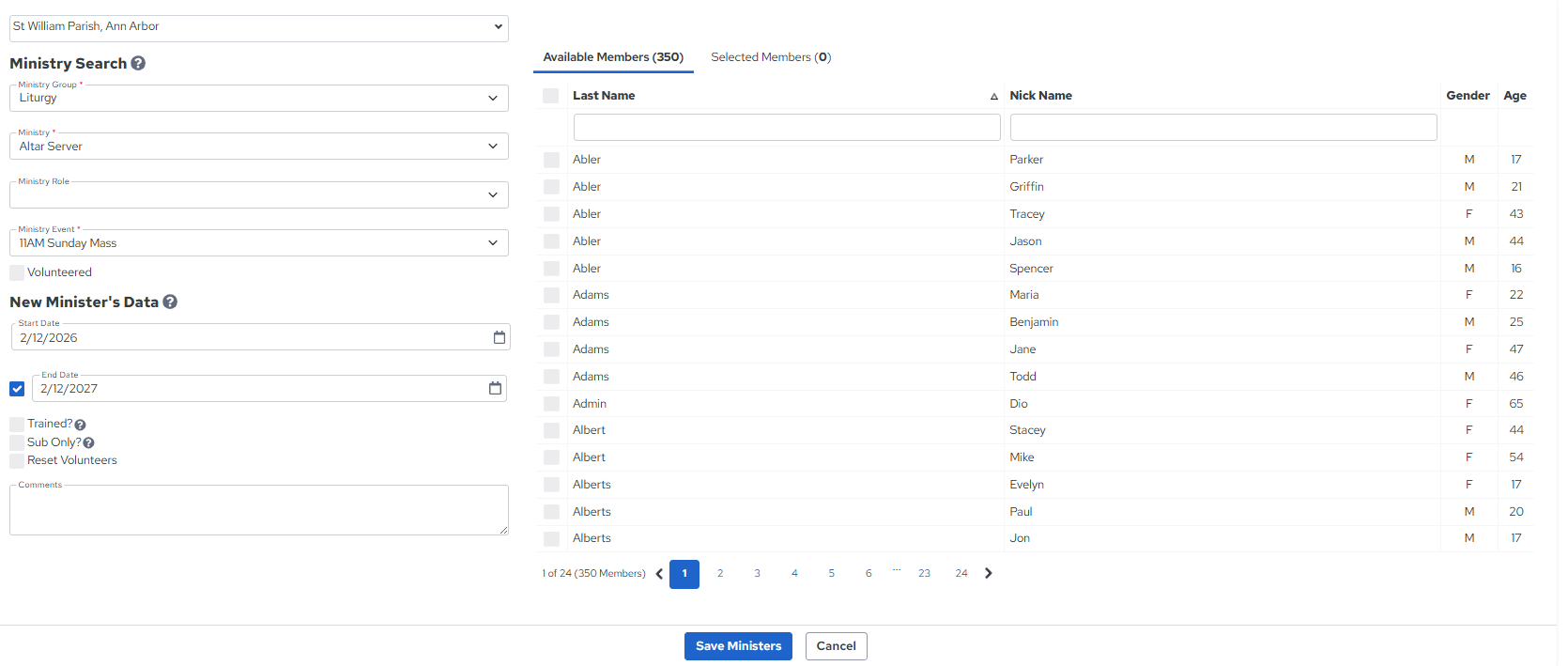The image size is (1568, 666).
Task: Click nick name Paul cell
Action: [1021, 512]
